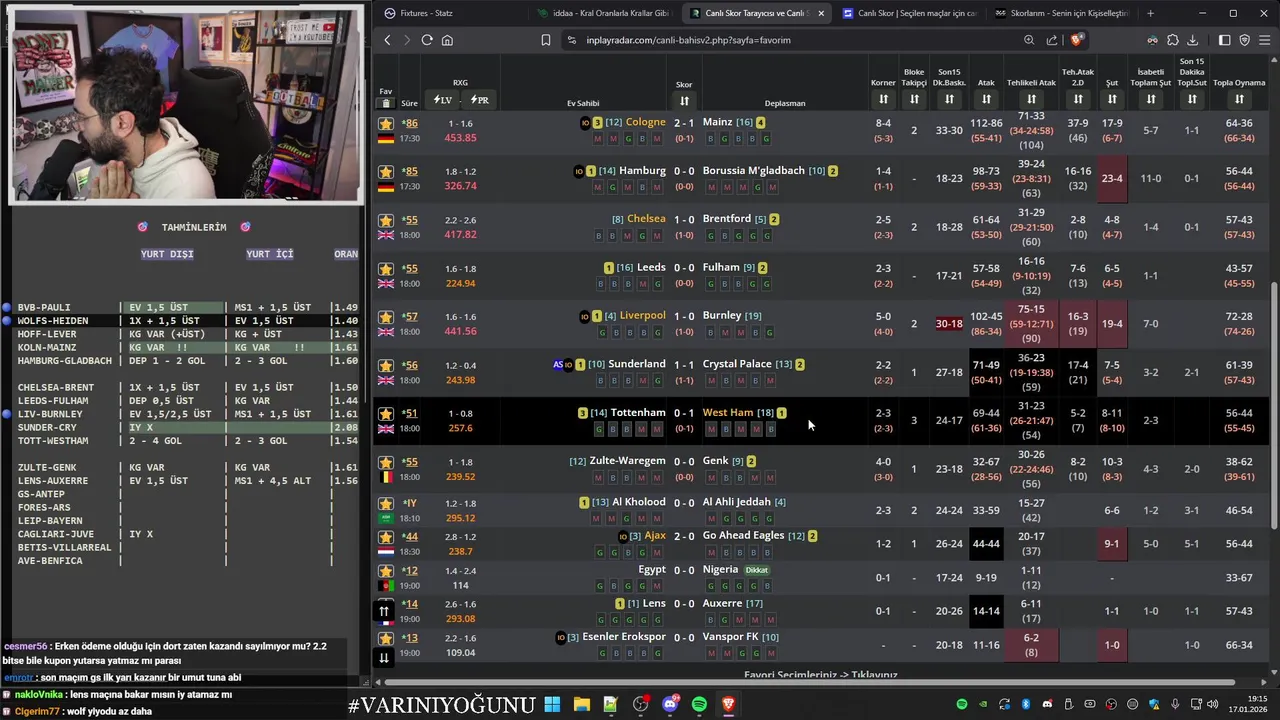The width and height of the screenshot is (1280, 720).
Task: Toggle the favorite star for Chelsea - Brentford
Action: click(385, 220)
